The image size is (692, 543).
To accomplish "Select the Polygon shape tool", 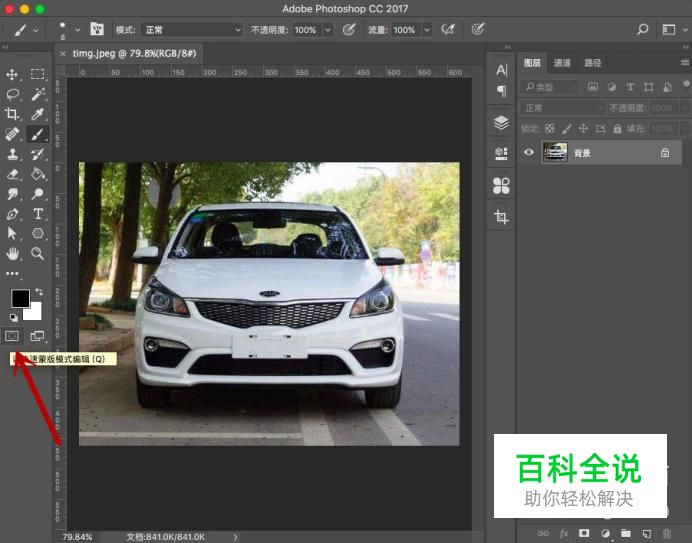I will (38, 233).
